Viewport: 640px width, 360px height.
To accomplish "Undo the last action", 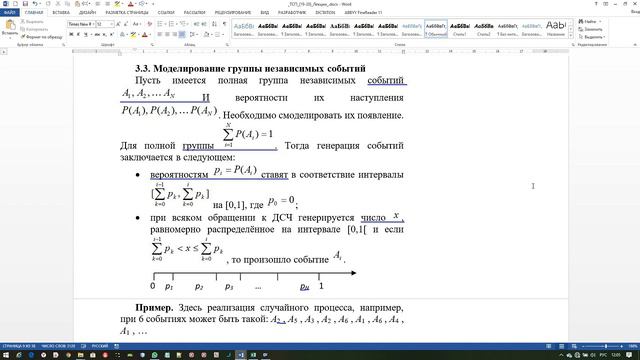I will pos(35,4).
